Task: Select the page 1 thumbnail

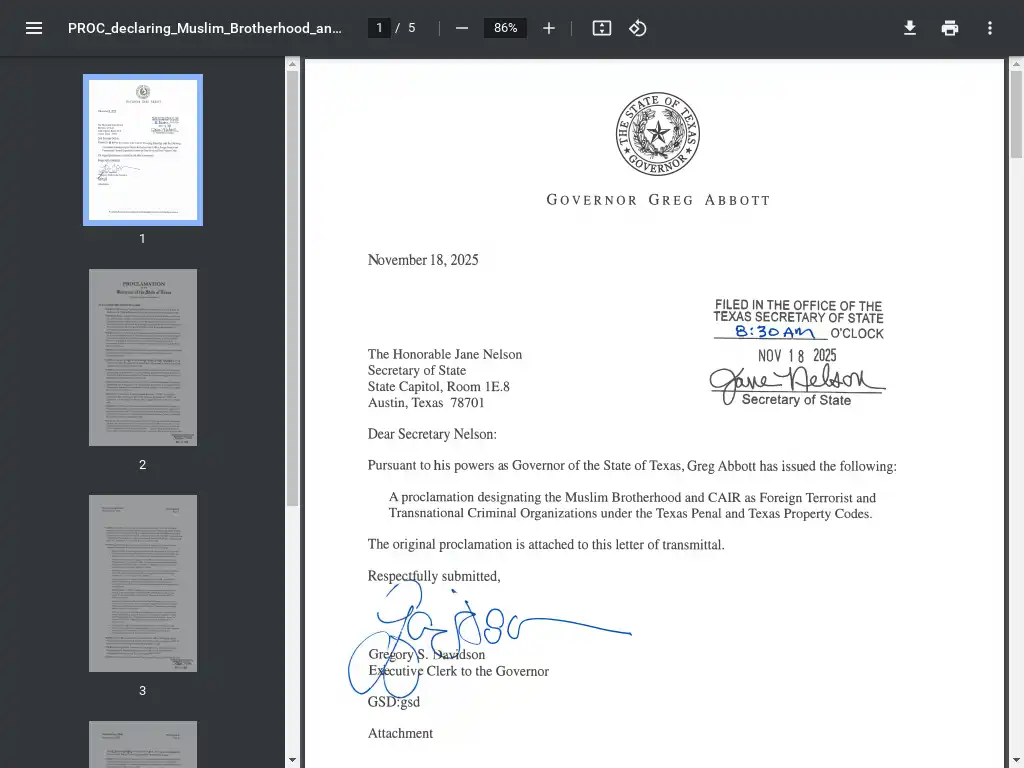Action: pyautogui.click(x=143, y=150)
